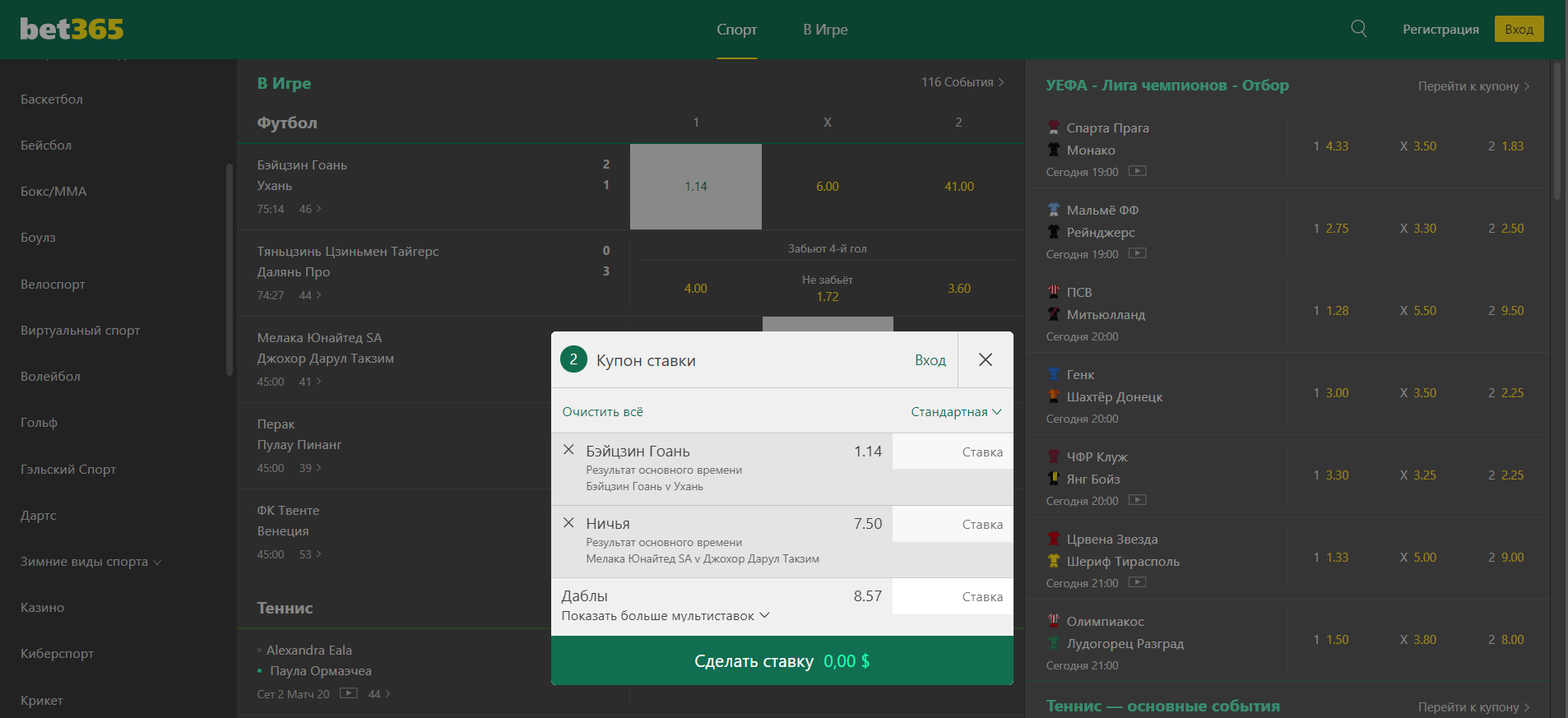Screen dimensions: 1568x718
Task: Click the Олимпиакос team jersey icon
Action: pyautogui.click(x=1054, y=621)
